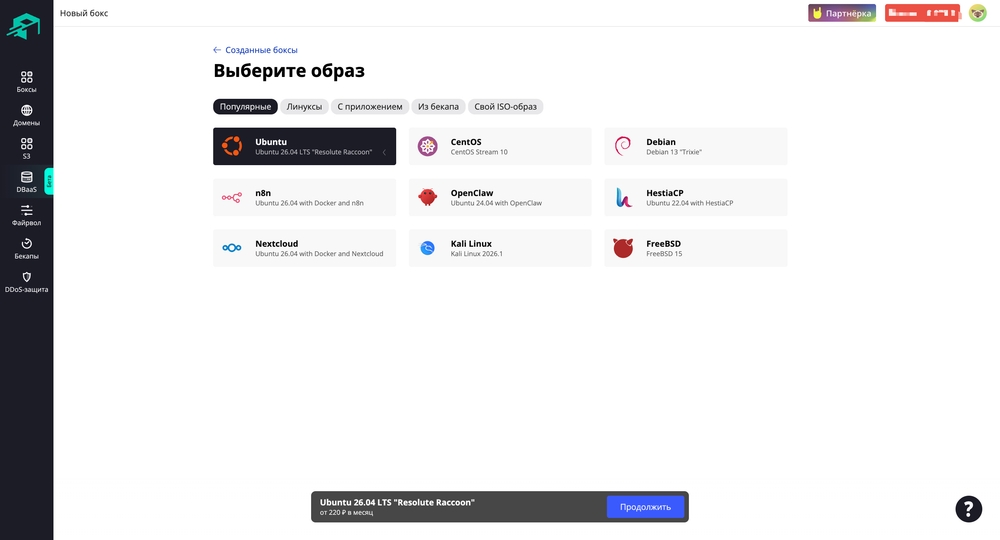Open the DDoS-защита section in the sidebar
This screenshot has height=540, width=1000.
(26, 282)
